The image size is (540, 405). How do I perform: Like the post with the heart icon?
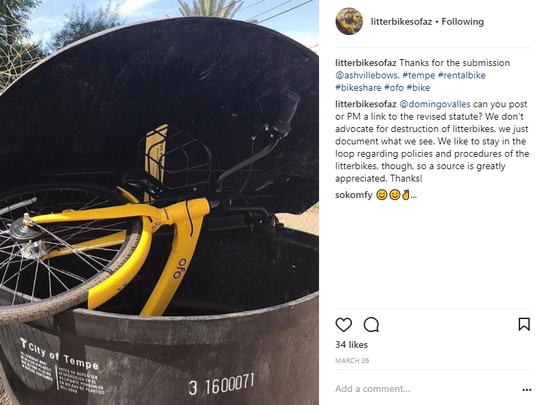click(x=343, y=325)
